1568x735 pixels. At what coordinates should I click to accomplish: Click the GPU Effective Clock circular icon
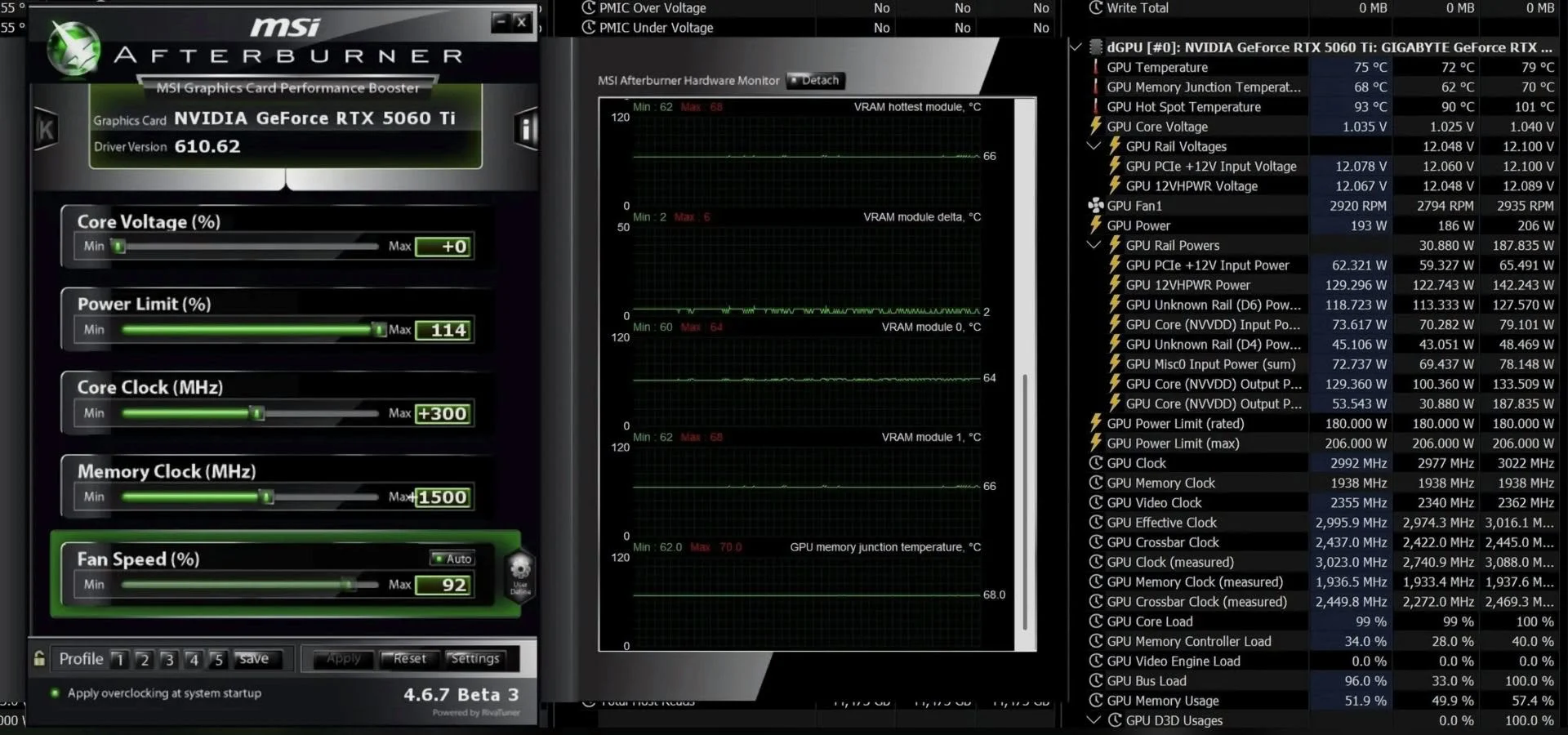point(1096,523)
